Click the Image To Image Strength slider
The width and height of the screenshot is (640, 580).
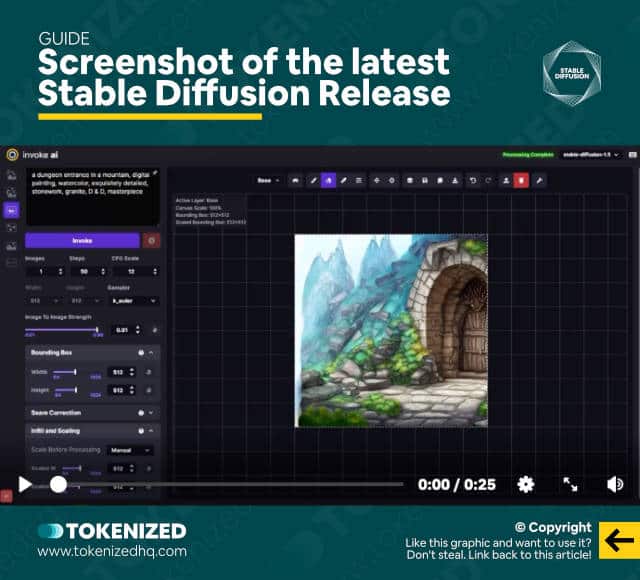62,329
